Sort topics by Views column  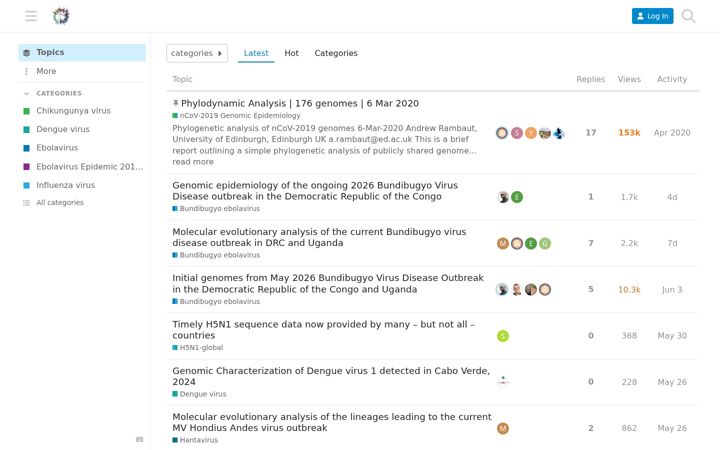click(629, 79)
